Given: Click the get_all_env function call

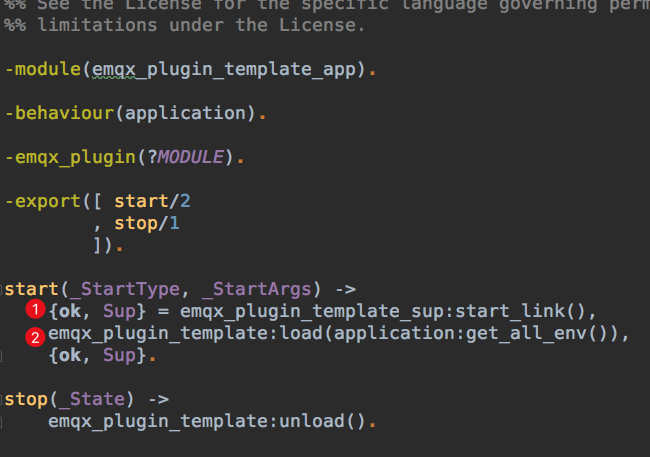Looking at the screenshot, I should coord(526,334).
